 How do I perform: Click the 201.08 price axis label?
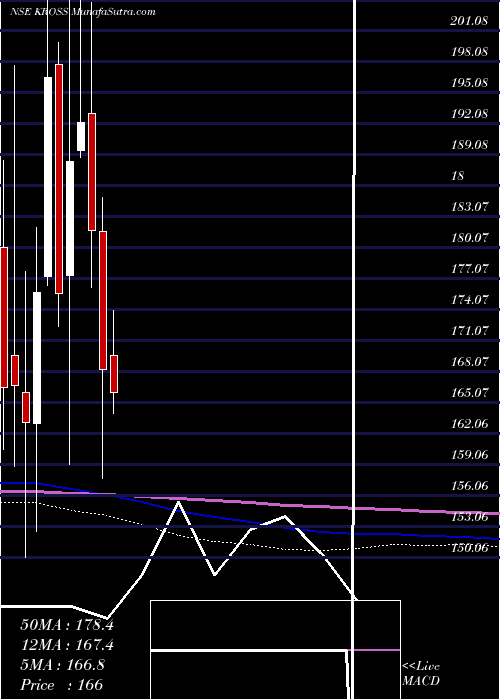(468, 21)
